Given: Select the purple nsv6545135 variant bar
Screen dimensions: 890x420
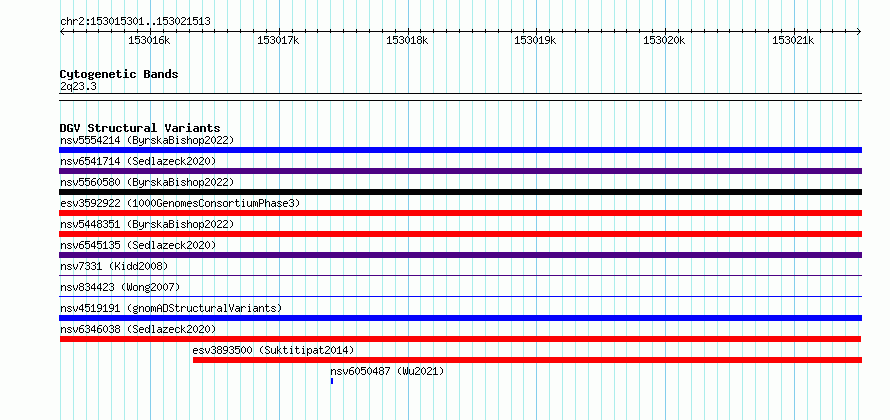Looking at the screenshot, I should [460, 255].
